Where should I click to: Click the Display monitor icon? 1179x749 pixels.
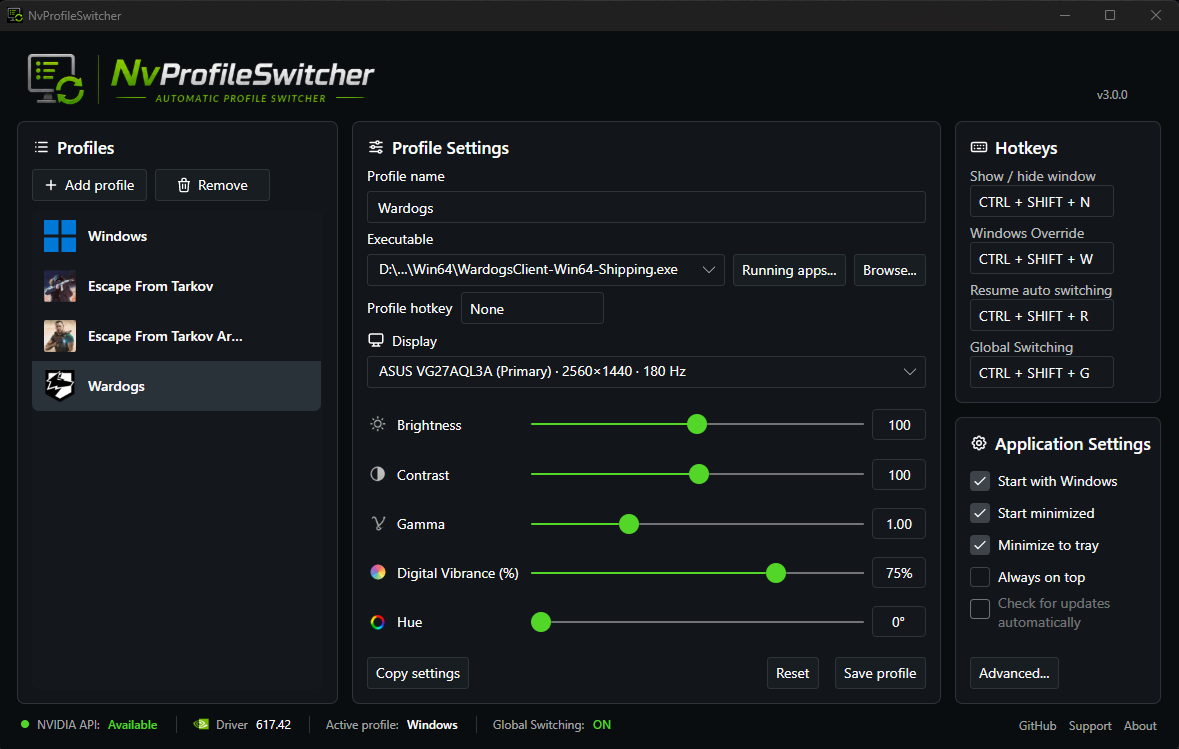pos(376,341)
